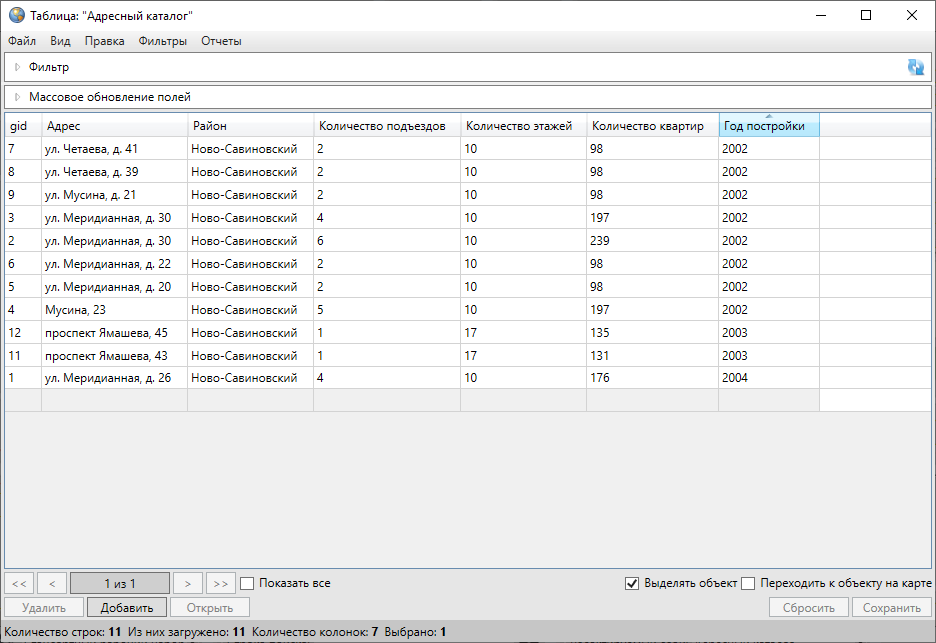Jump to the last page with the >> button
Image resolution: width=936 pixels, height=643 pixels.
pos(221,583)
